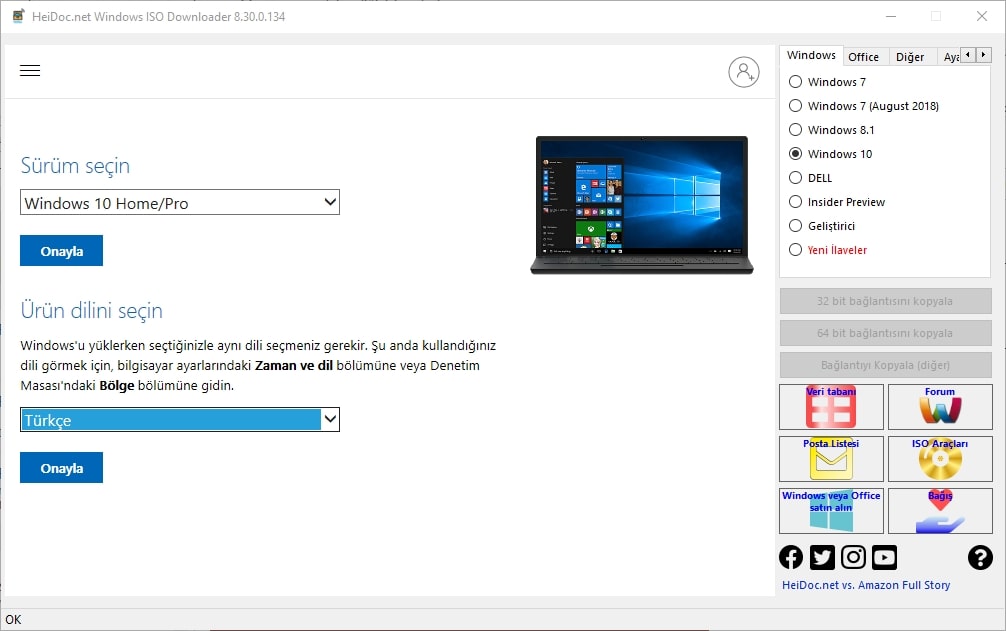Open the HeiDoc.net vs. Amazon Full Story link
1006x631 pixels.
click(866, 584)
